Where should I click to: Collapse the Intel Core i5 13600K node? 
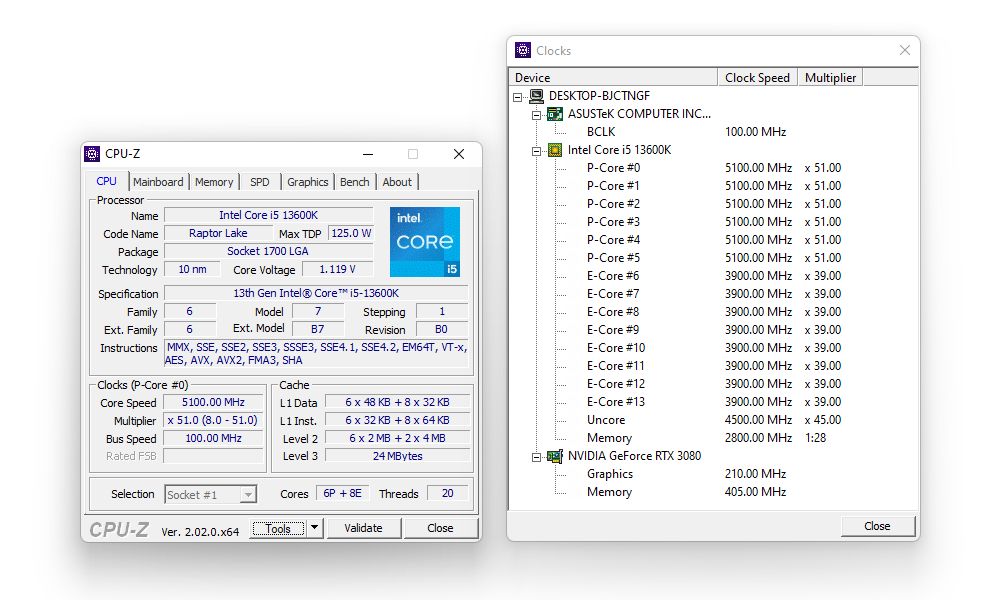[x=536, y=151]
